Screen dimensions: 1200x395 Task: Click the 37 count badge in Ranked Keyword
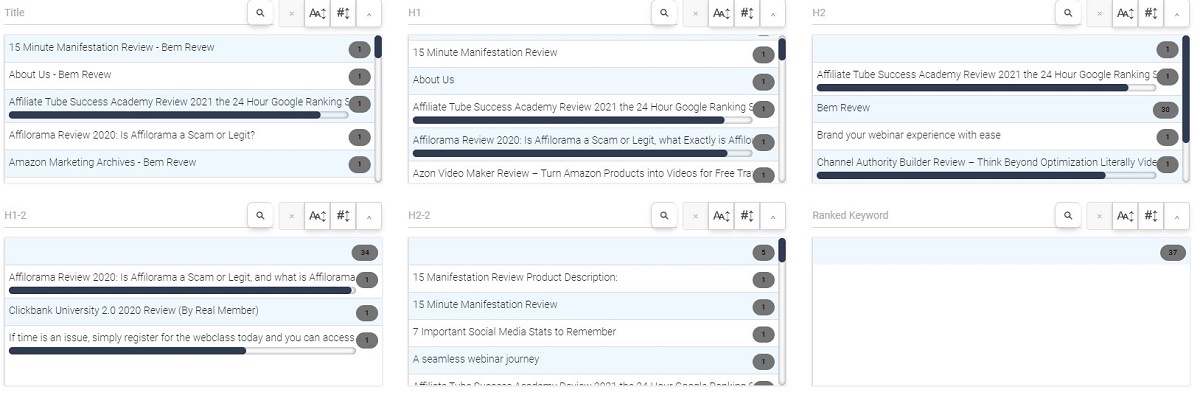point(1173,252)
